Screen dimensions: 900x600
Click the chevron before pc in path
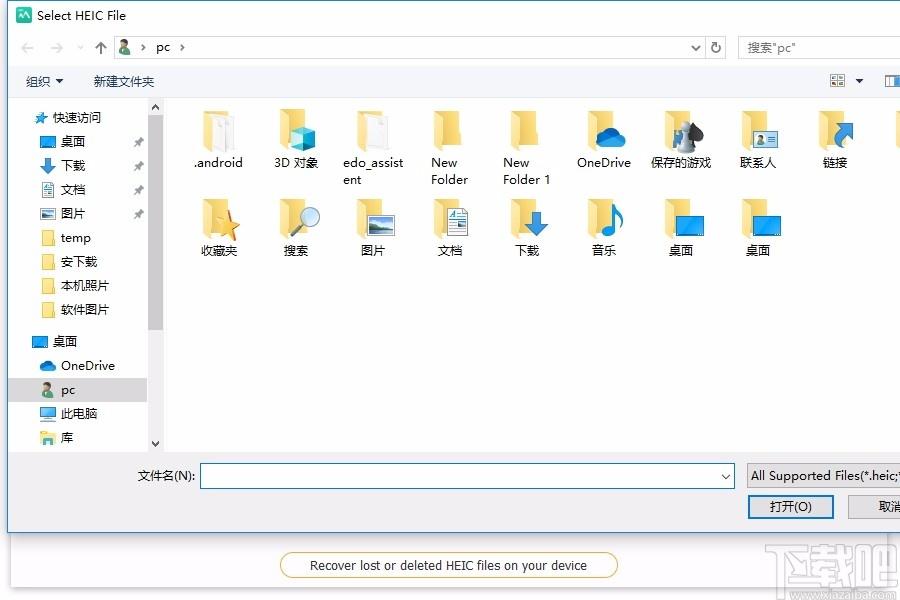[143, 48]
